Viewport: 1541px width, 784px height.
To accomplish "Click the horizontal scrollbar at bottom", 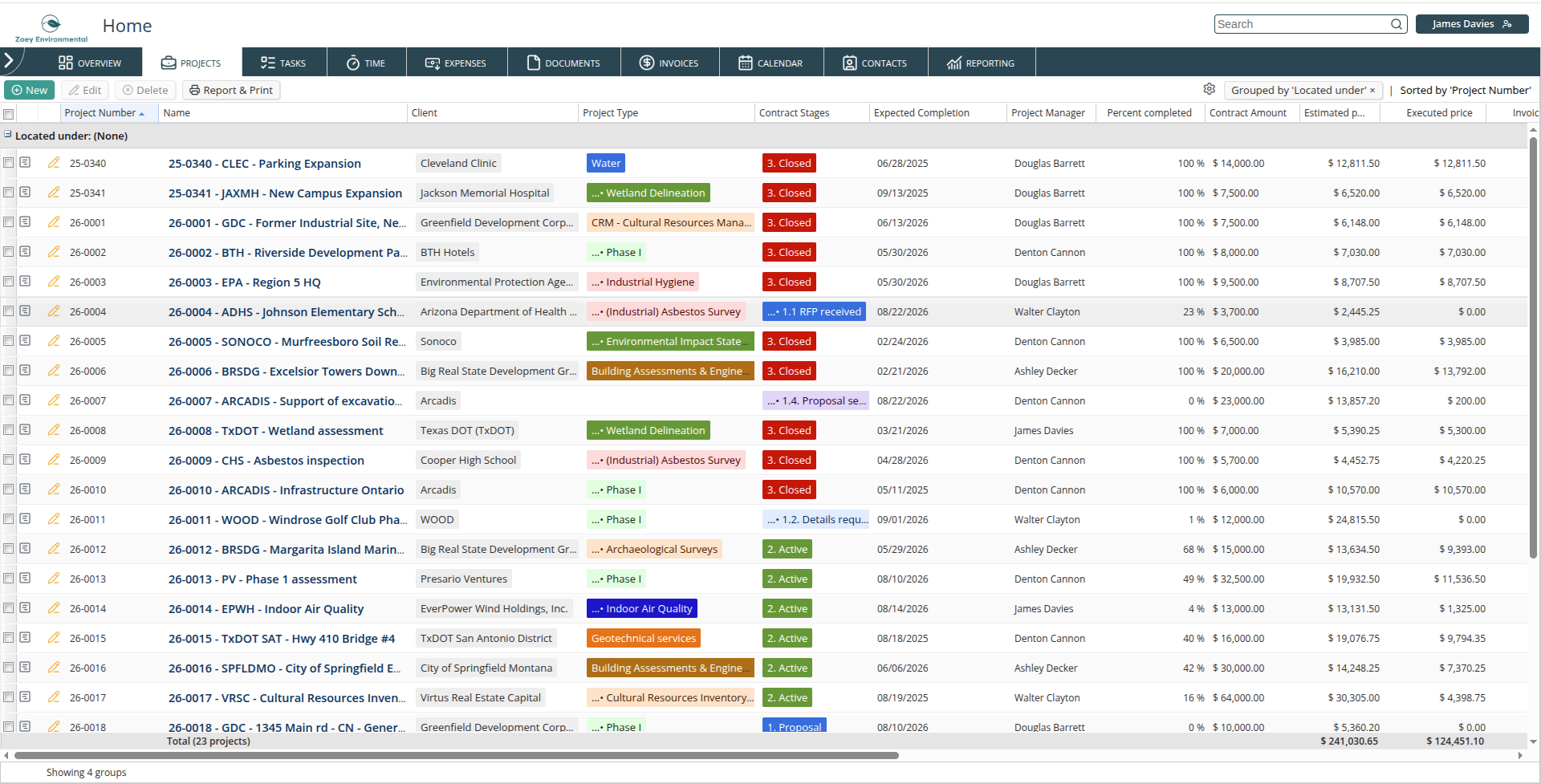I will point(456,755).
